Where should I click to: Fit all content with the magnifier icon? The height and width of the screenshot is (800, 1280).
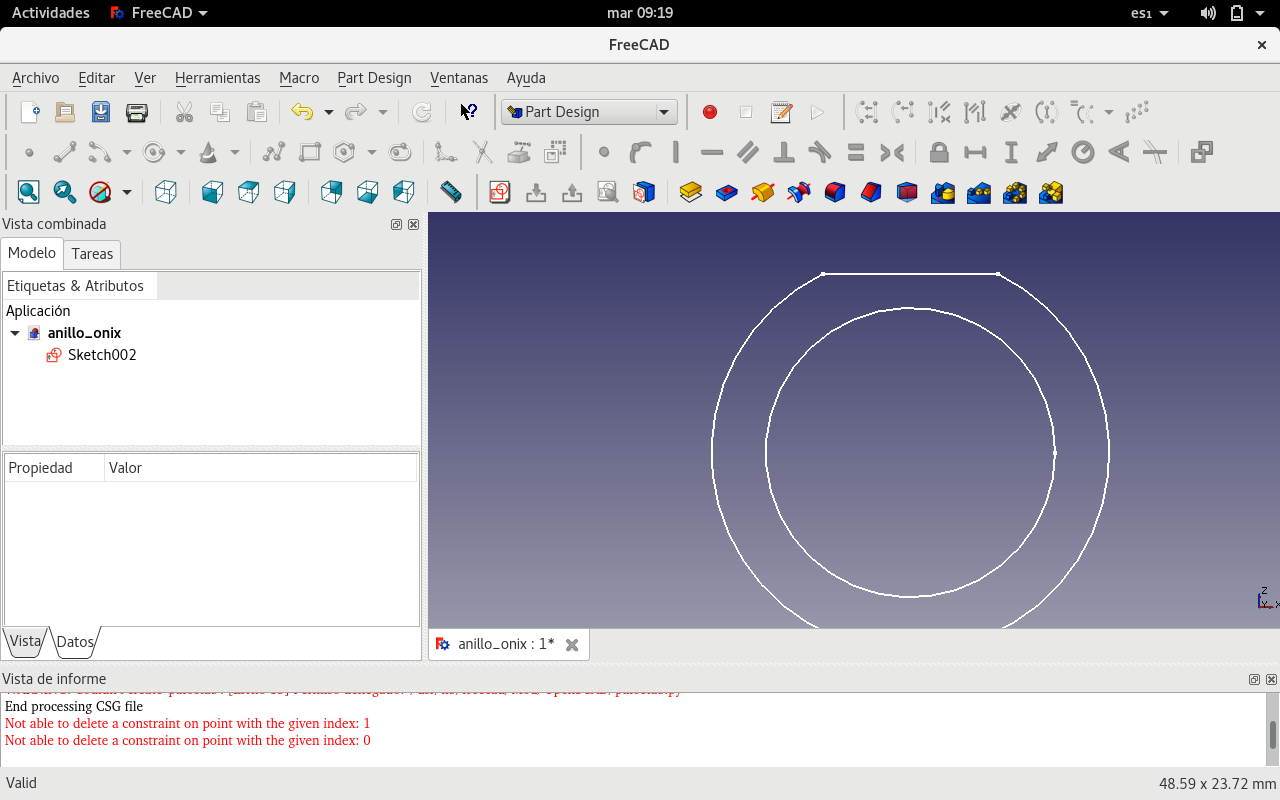pos(28,192)
